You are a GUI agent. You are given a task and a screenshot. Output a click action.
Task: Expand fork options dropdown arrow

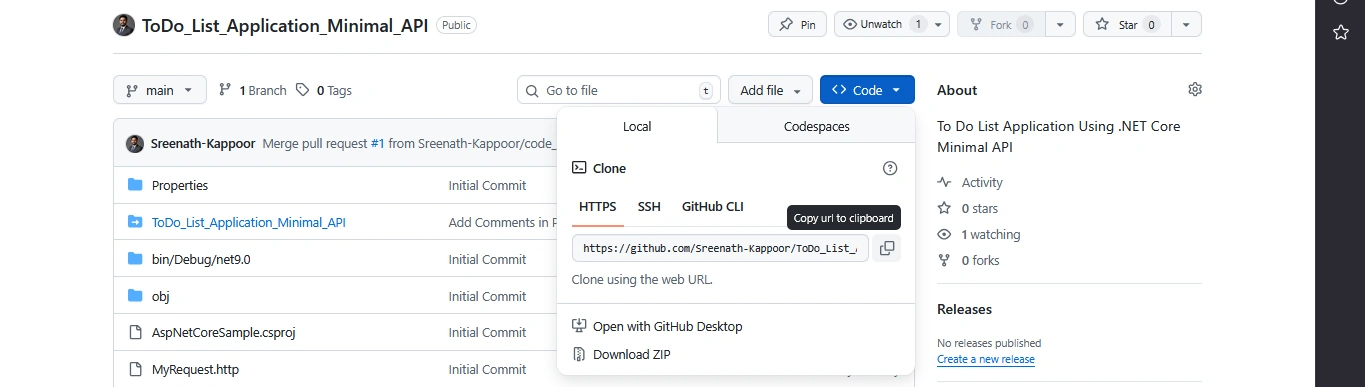[x=1060, y=25]
